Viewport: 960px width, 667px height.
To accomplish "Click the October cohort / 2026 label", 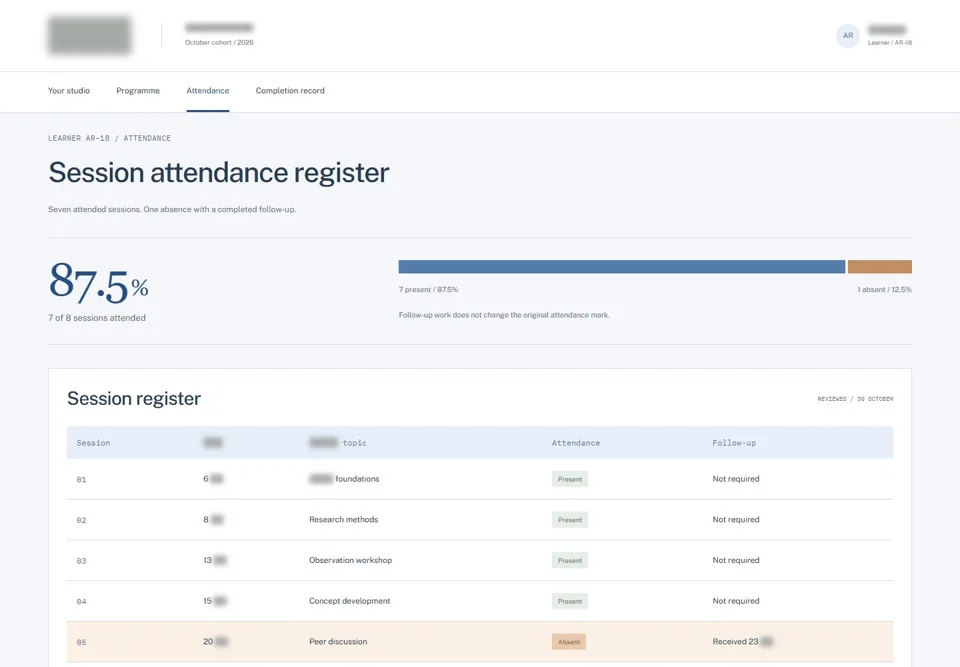I will (219, 43).
